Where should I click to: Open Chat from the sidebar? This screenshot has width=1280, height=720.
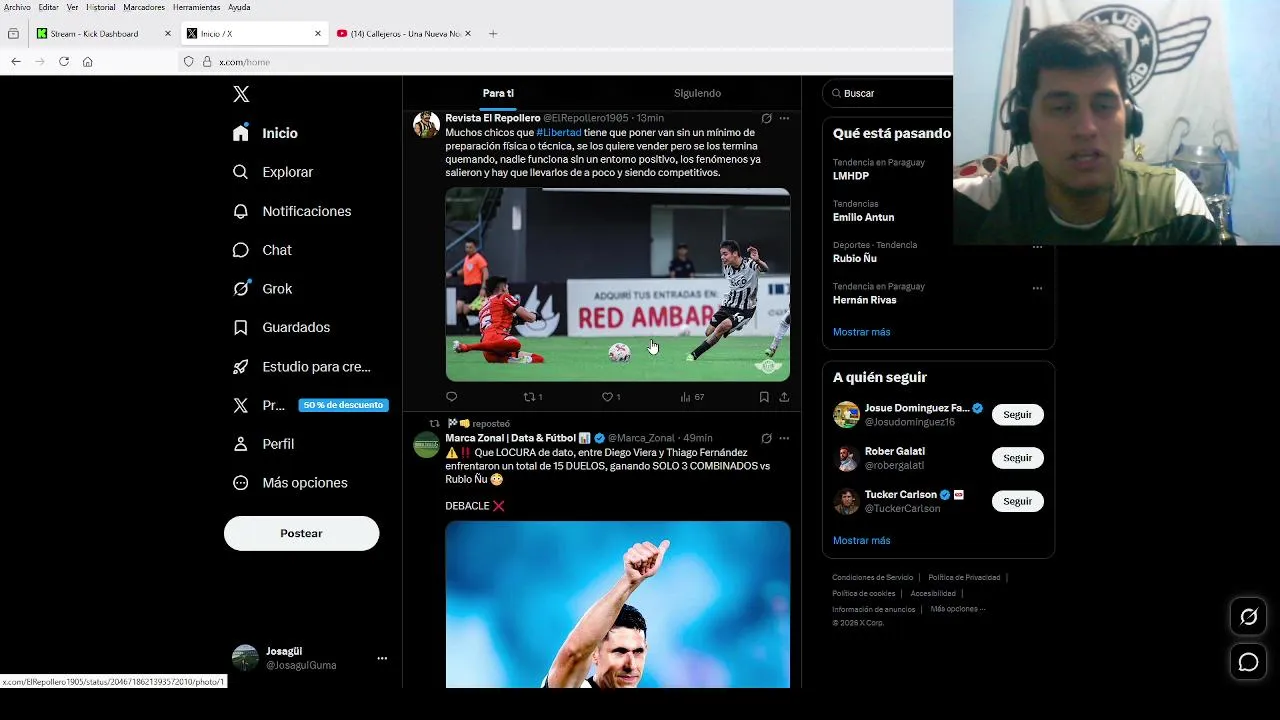click(262, 250)
